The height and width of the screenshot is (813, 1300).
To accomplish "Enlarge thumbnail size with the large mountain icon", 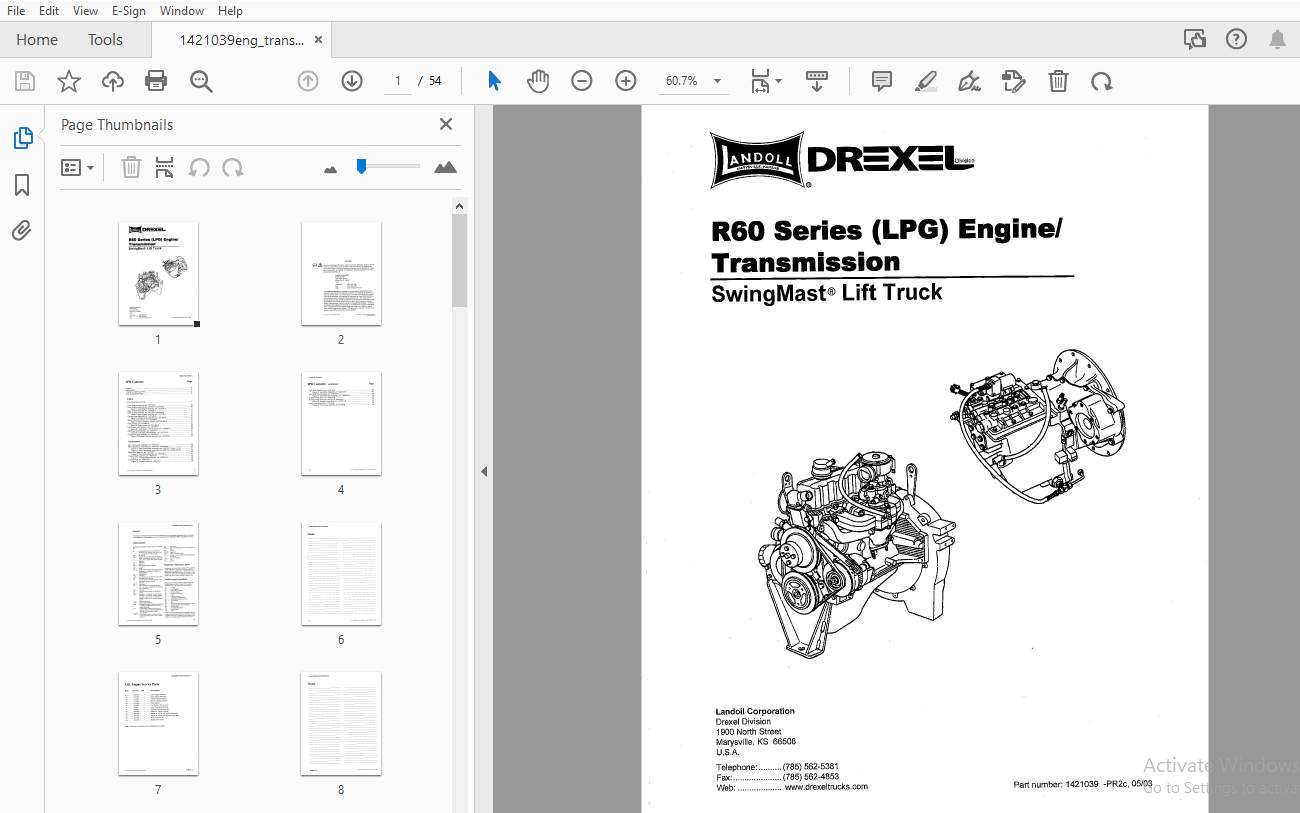I will click(446, 167).
